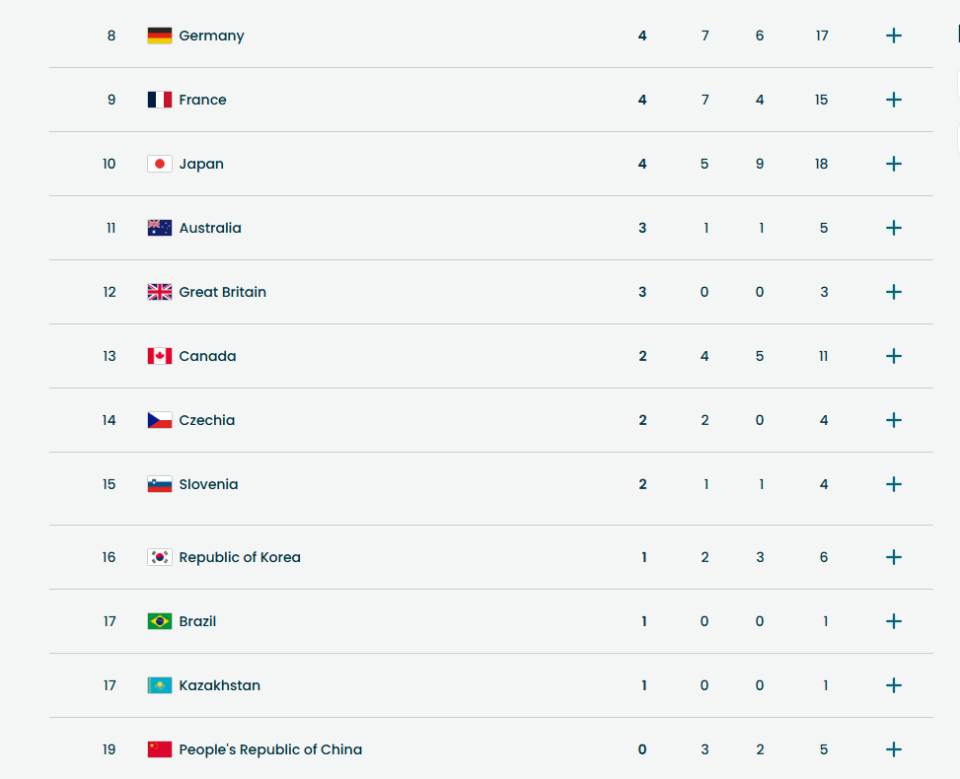Viewport: 960px width, 779px height.
Task: Click the Brazil flag icon
Action: [159, 621]
